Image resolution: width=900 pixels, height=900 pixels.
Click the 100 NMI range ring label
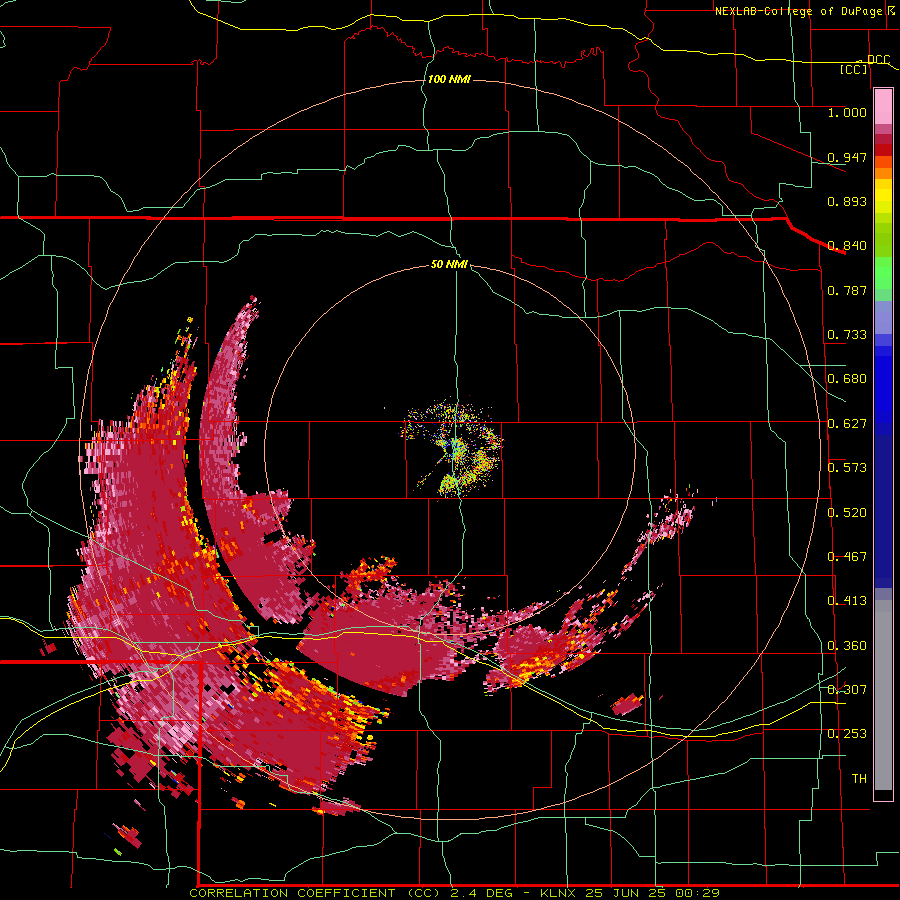449,79
